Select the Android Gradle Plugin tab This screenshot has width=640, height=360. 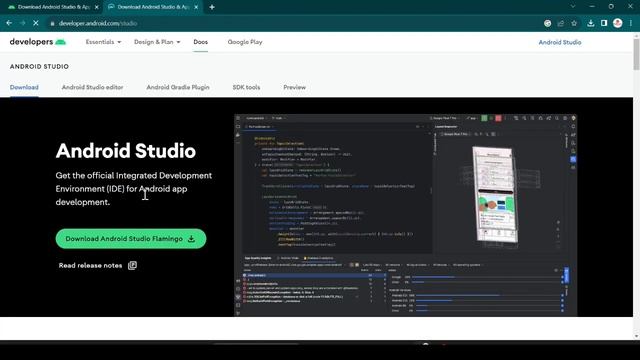coord(178,87)
